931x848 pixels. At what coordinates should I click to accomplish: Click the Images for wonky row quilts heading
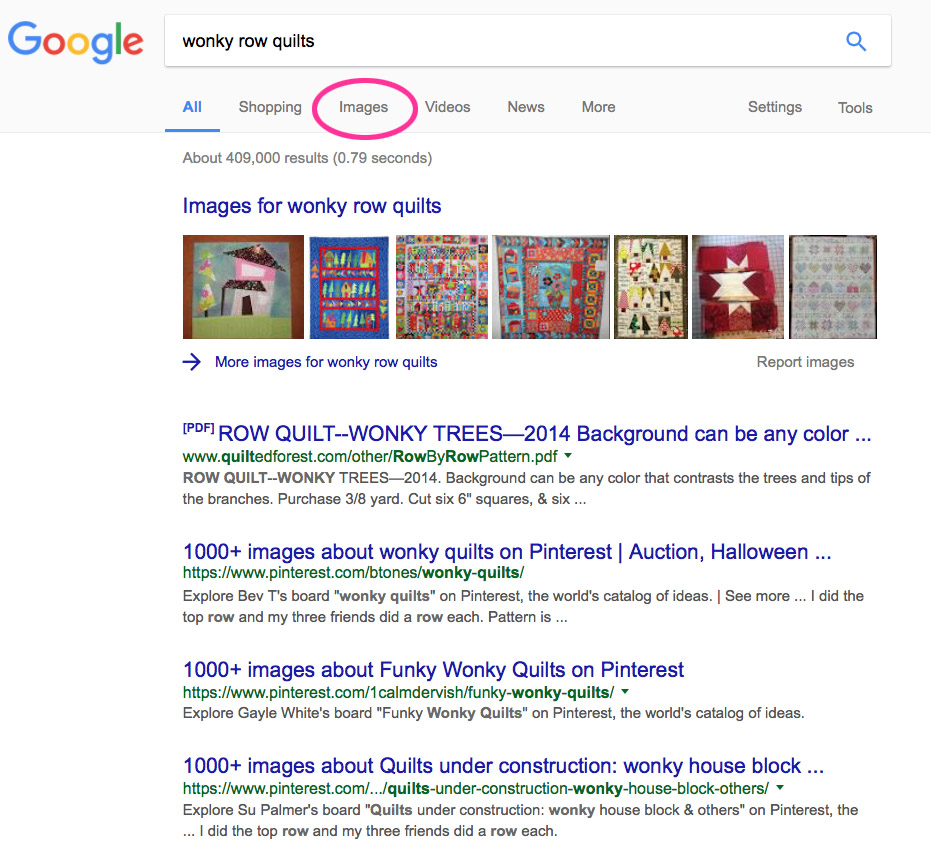(x=312, y=206)
